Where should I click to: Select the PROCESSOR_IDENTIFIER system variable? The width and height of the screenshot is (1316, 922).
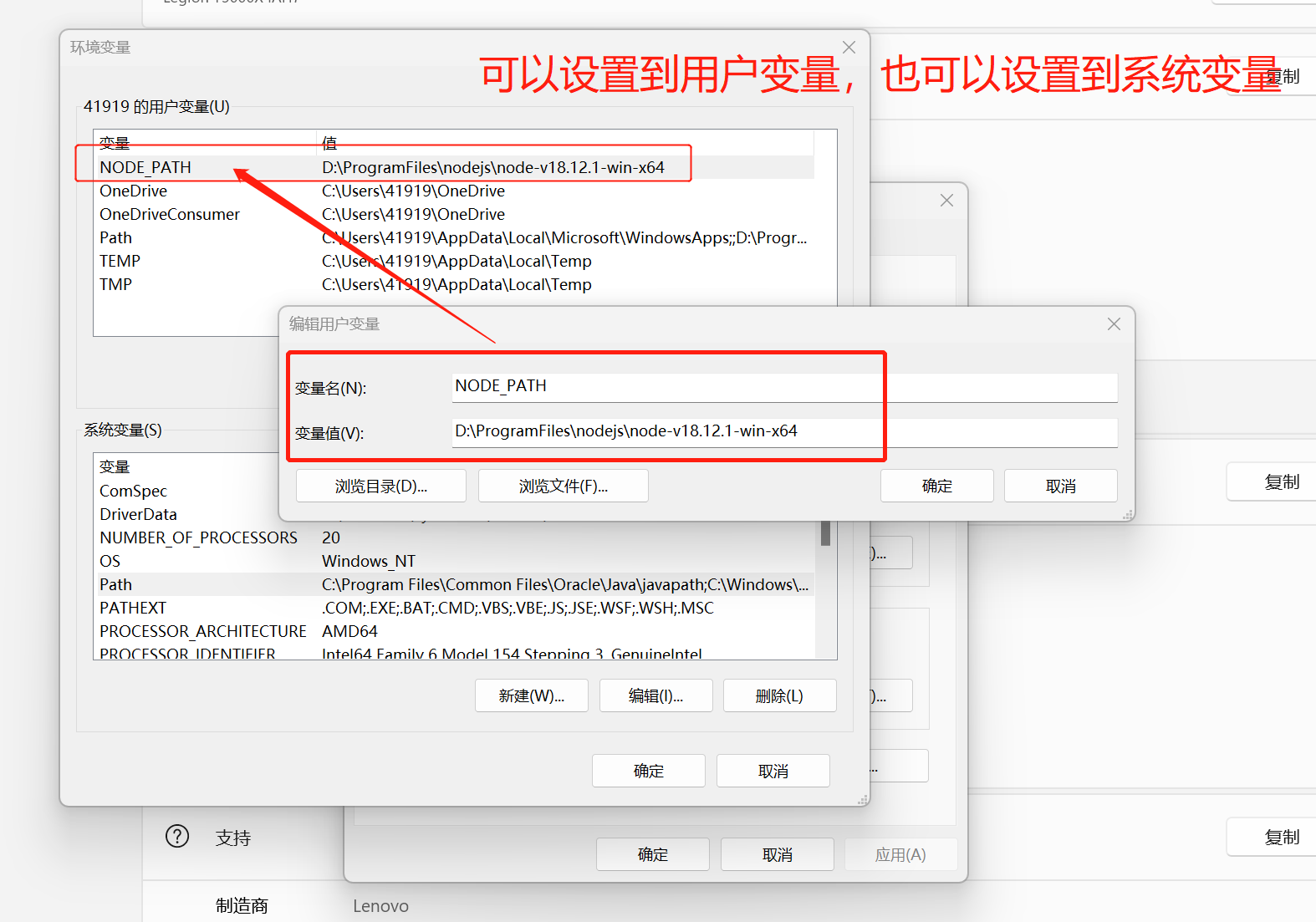456,653
